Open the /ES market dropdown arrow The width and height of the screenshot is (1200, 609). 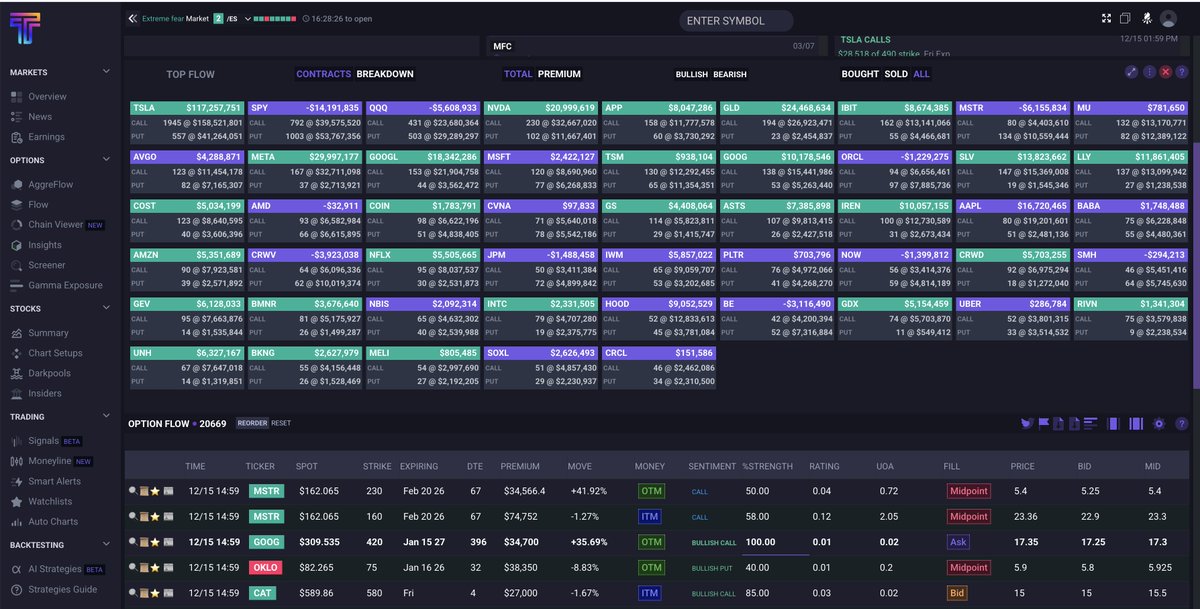coord(247,18)
